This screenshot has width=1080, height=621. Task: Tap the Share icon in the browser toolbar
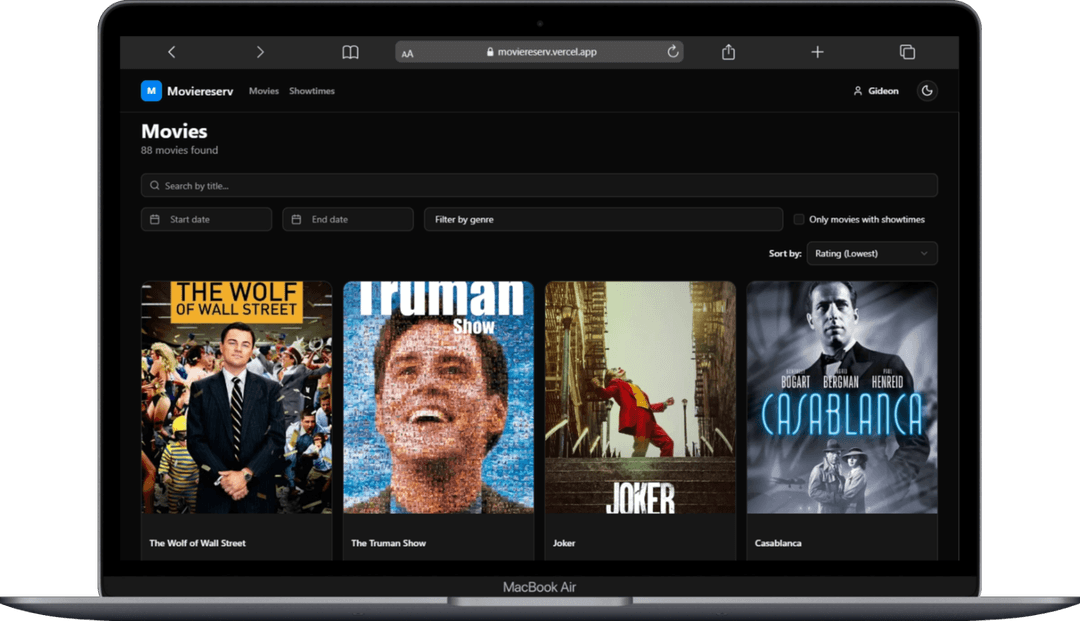[x=729, y=52]
